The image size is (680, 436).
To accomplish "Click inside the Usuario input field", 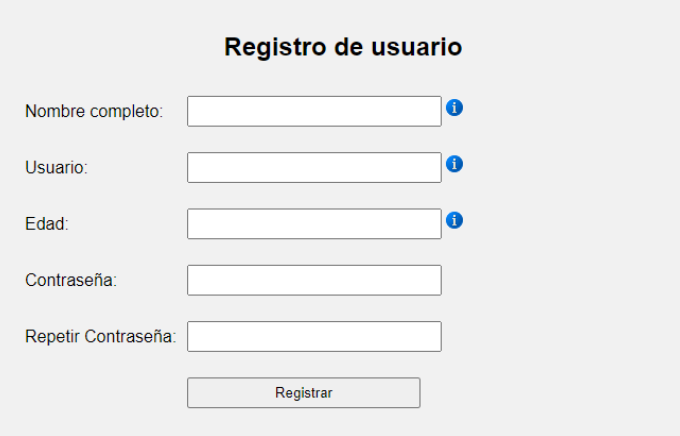I will (x=314, y=168).
